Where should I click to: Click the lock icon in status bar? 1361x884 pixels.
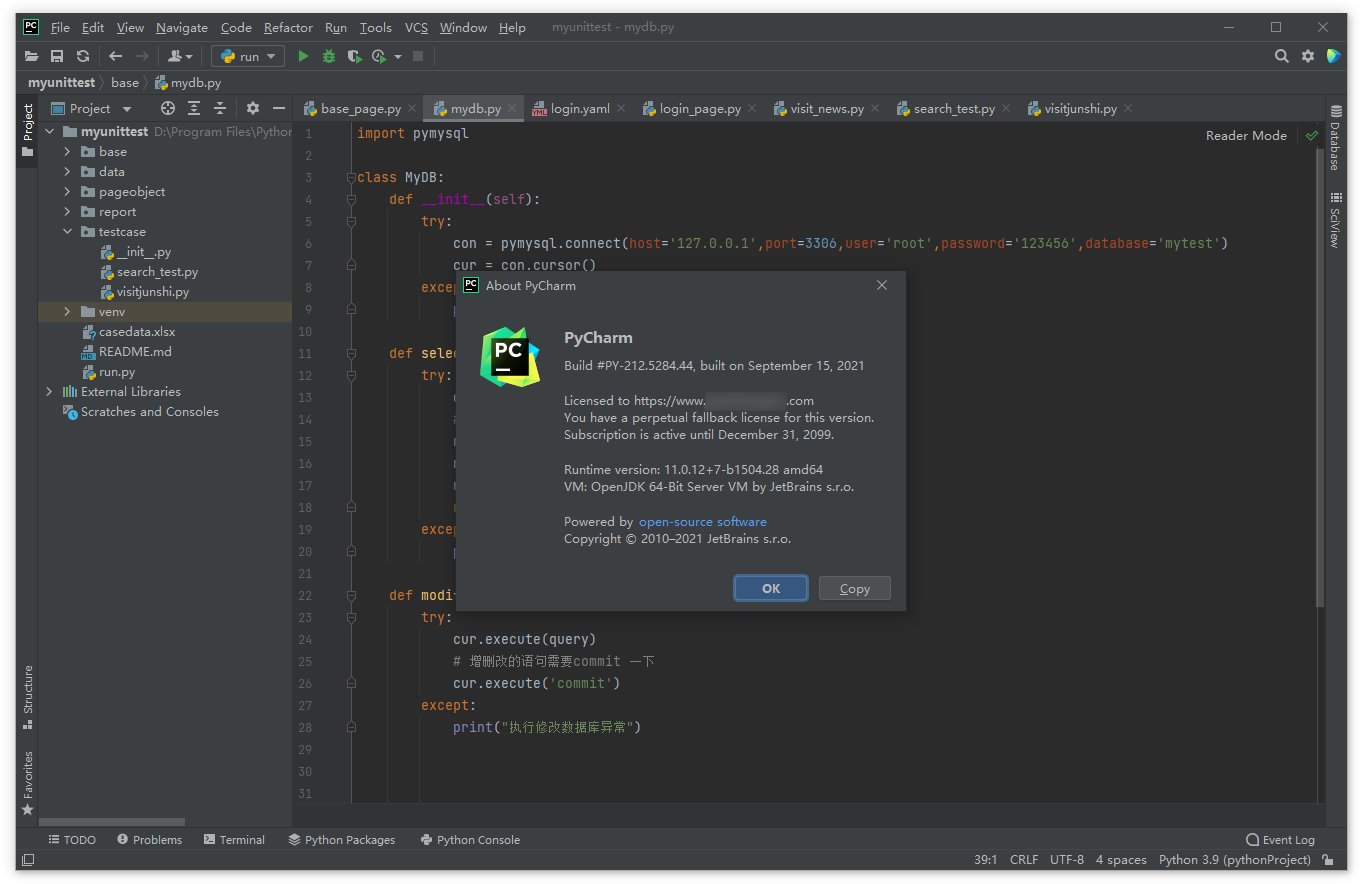1327,860
